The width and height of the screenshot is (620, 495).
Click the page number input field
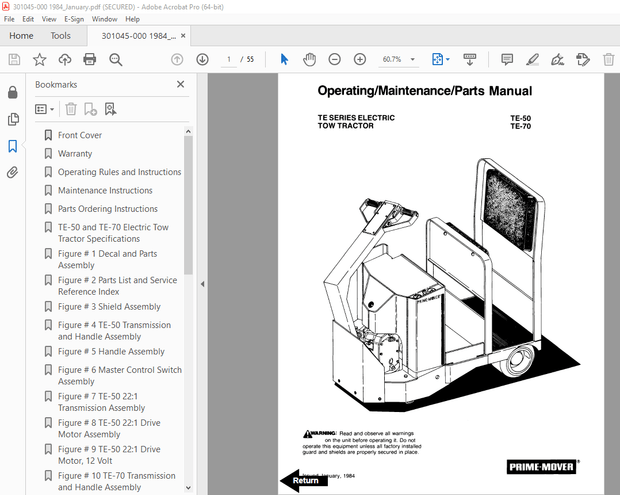tap(229, 59)
